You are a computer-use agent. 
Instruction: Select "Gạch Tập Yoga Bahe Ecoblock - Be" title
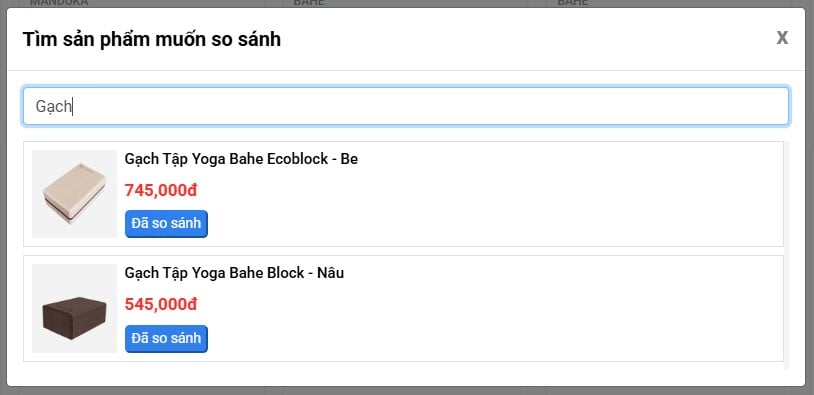click(x=241, y=159)
